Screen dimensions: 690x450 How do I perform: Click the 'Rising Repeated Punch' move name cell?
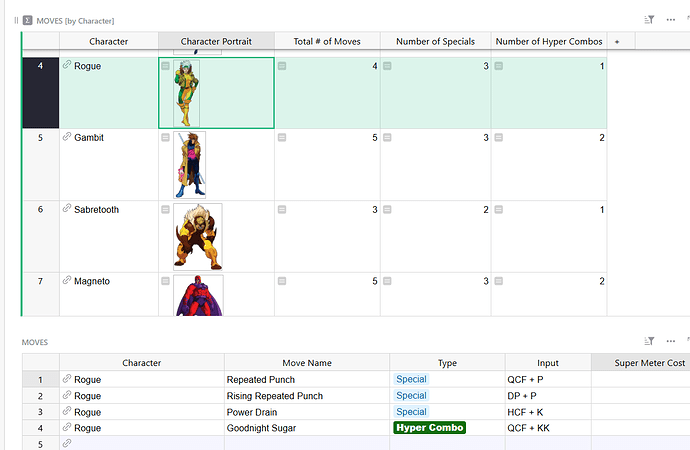[307, 395]
